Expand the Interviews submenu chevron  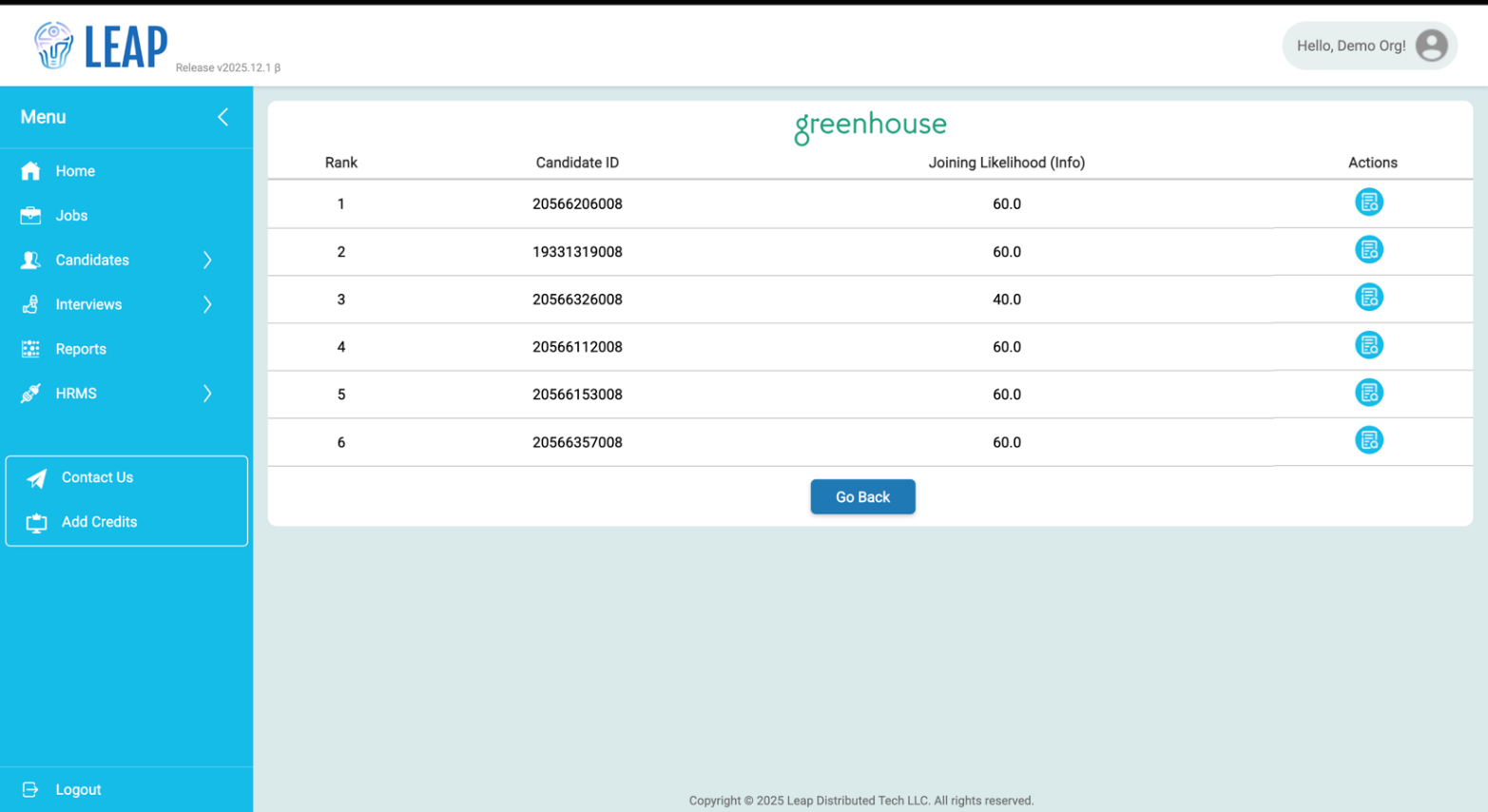(x=207, y=305)
